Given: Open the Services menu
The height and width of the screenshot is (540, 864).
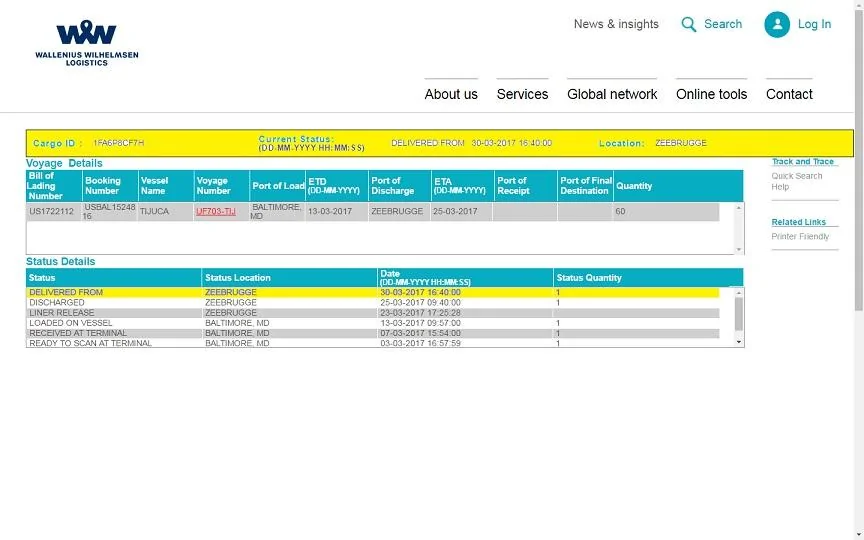Looking at the screenshot, I should [522, 94].
